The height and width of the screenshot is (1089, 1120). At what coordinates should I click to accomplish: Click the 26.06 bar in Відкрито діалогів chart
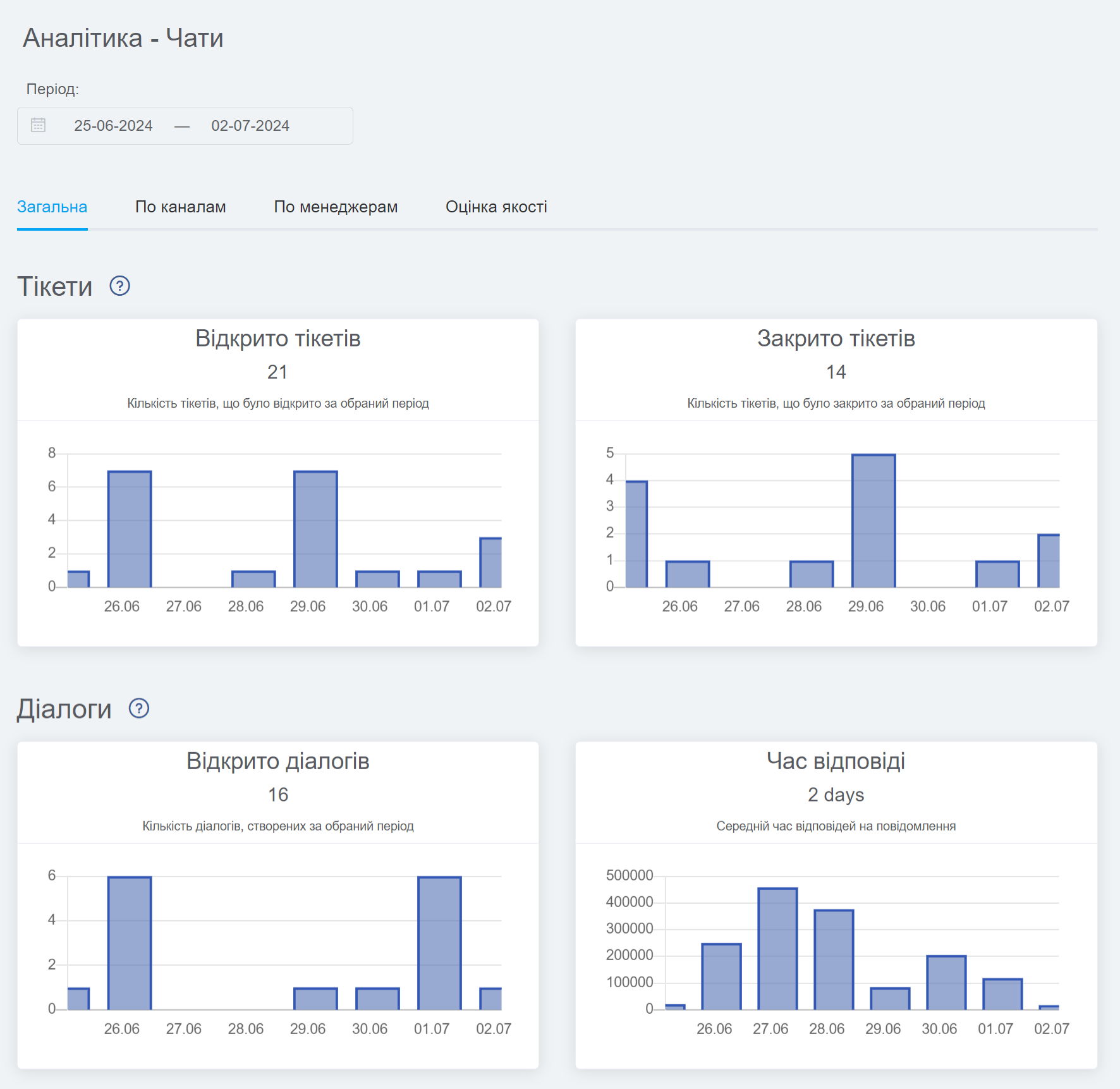coord(130,943)
